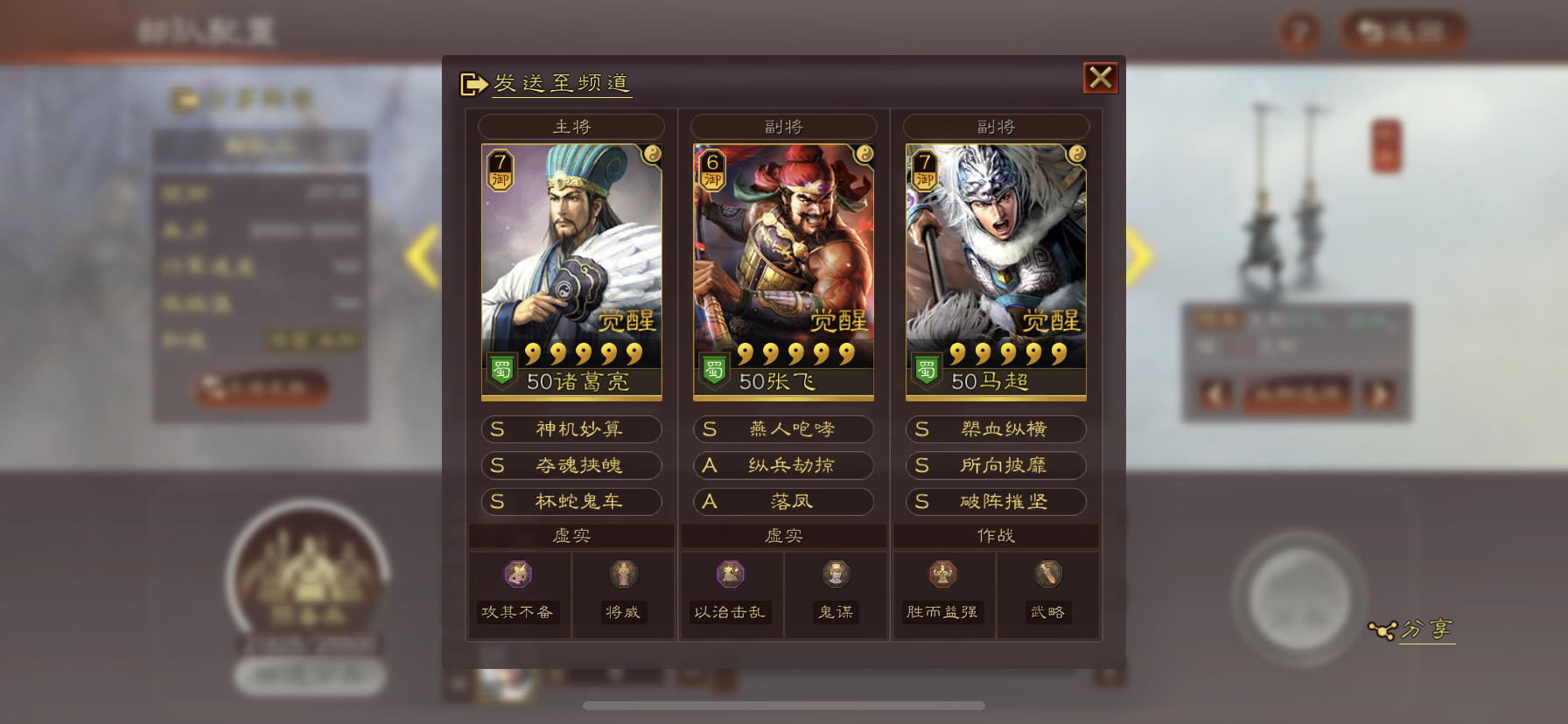The height and width of the screenshot is (724, 1568).
Task: Select the 所向披靡 skill entry
Action: tap(996, 465)
